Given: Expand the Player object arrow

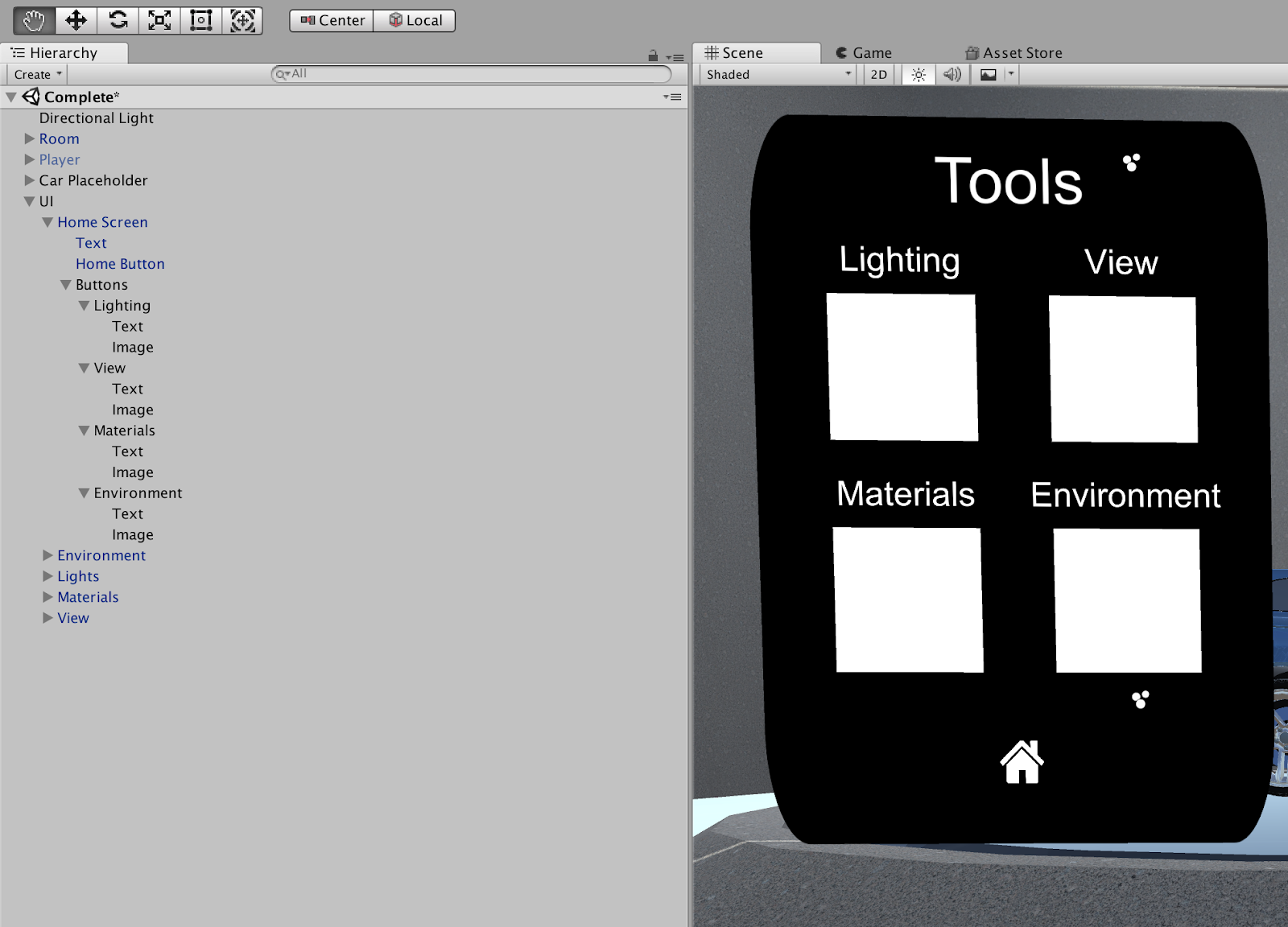Looking at the screenshot, I should pyautogui.click(x=30, y=159).
